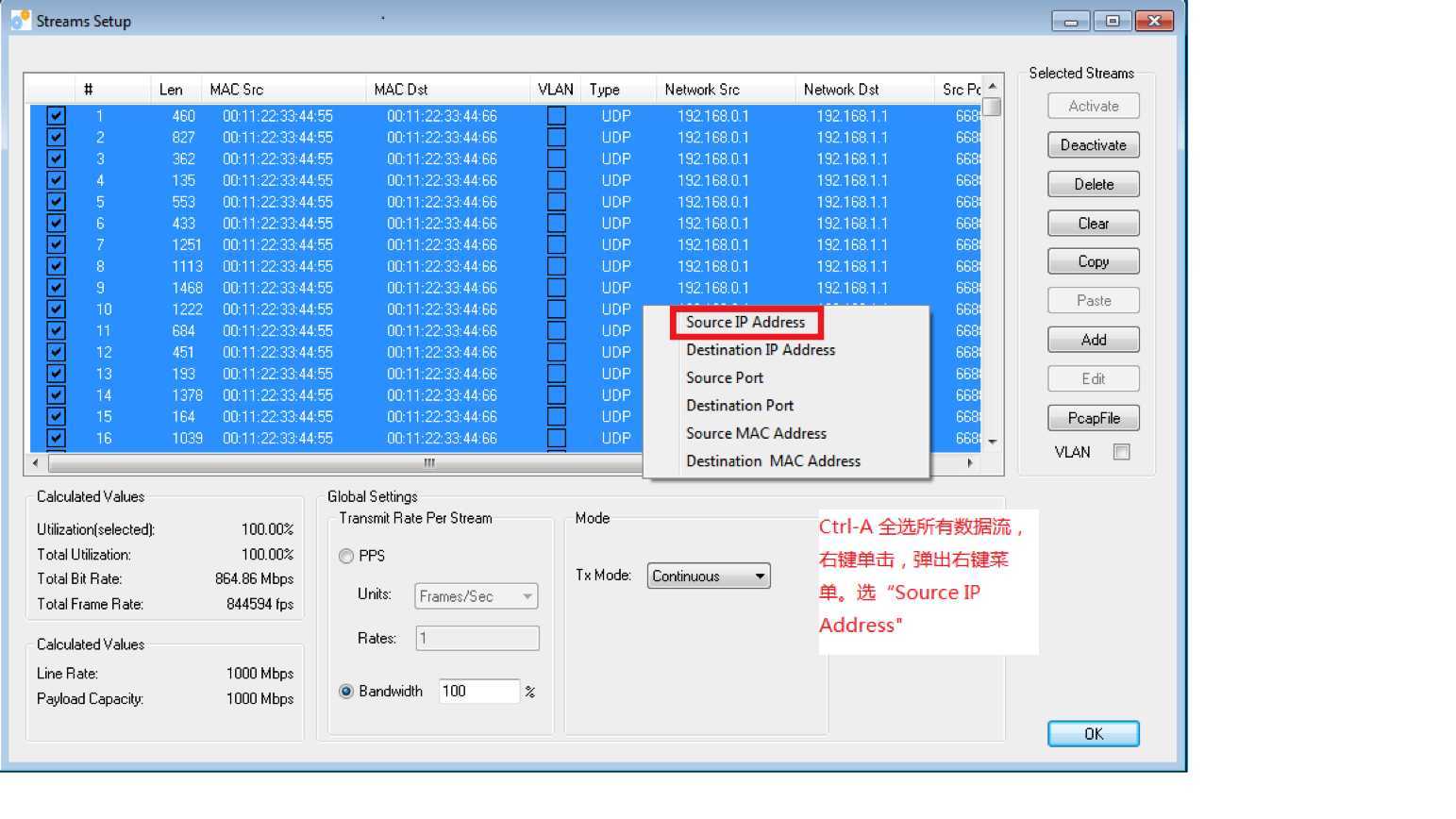Click the Deactivate button
The image size is (1456, 819).
[1093, 145]
